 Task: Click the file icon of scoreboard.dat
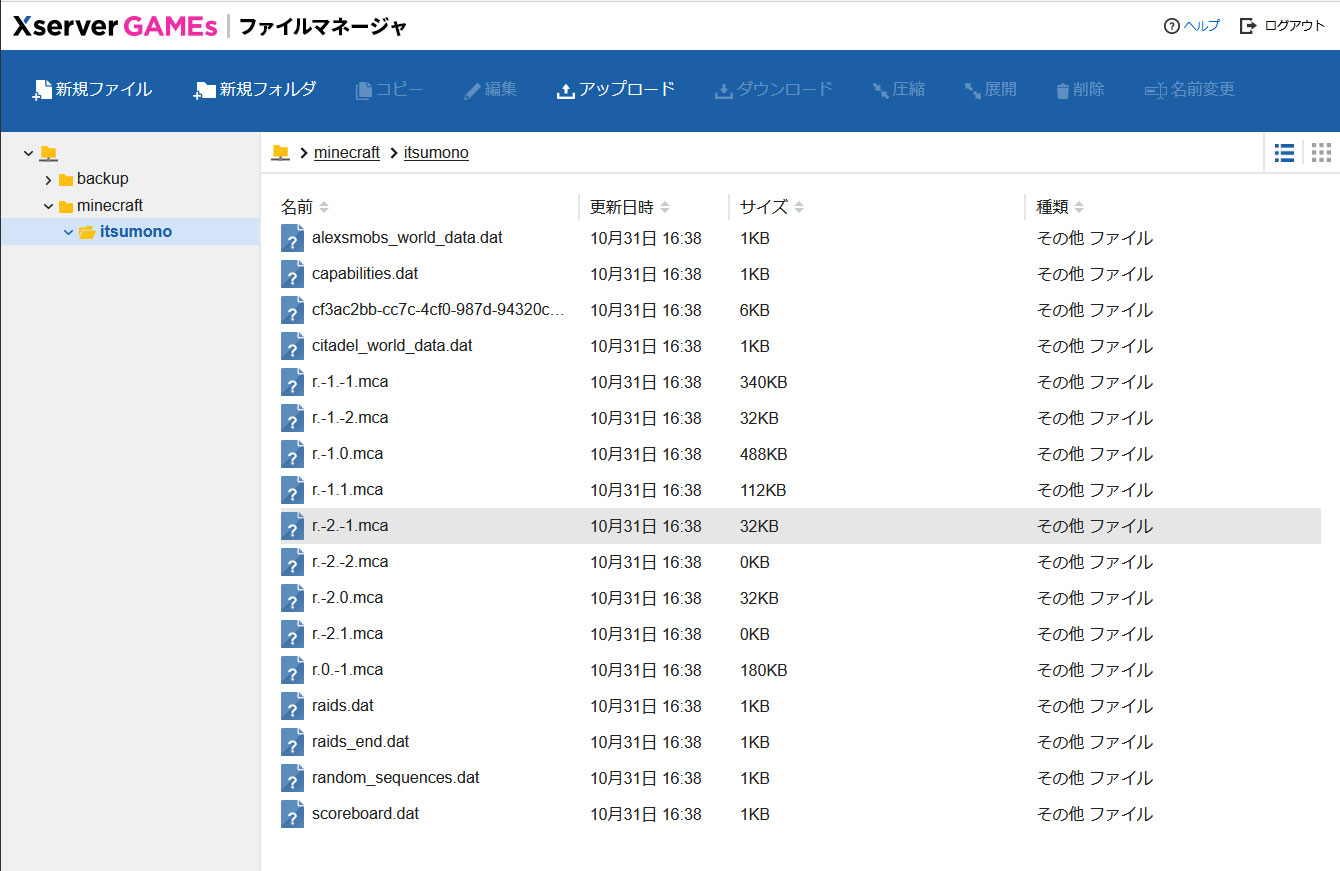[292, 814]
